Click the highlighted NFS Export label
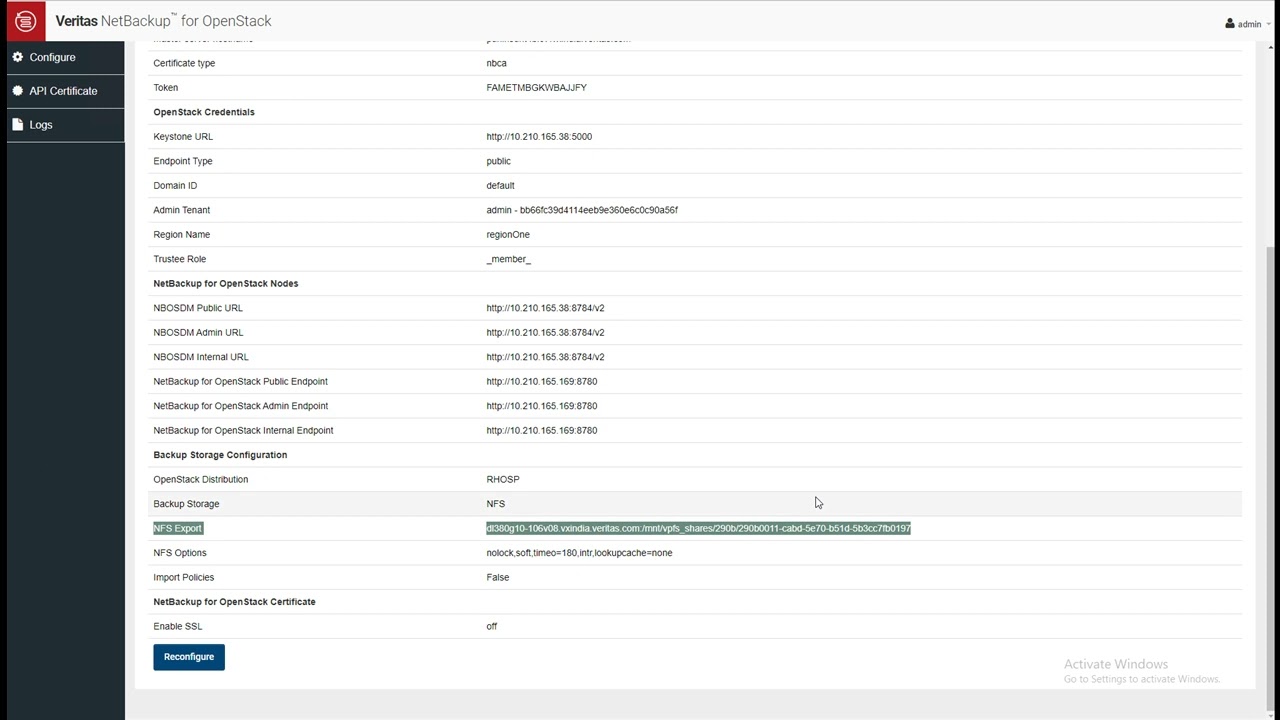This screenshot has height=720, width=1280. (x=178, y=528)
